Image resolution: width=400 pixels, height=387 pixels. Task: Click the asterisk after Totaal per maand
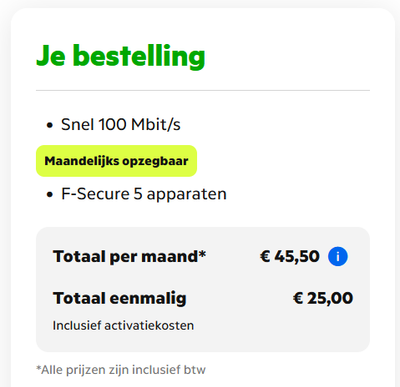coord(202,254)
